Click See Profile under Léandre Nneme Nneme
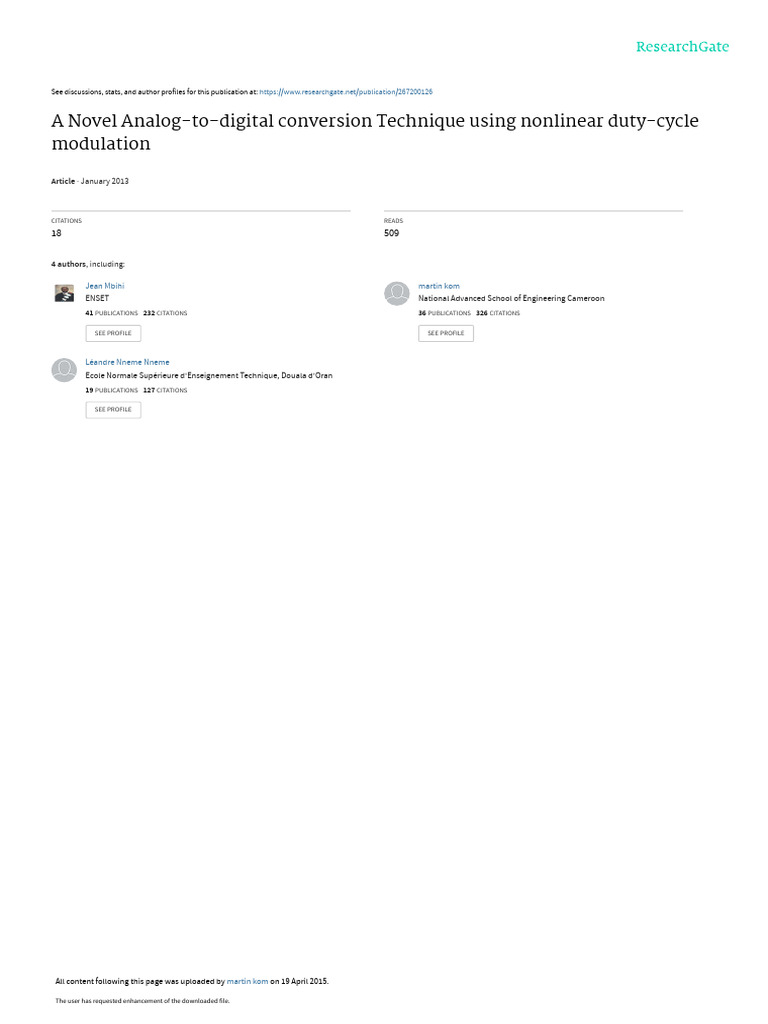 coord(113,409)
